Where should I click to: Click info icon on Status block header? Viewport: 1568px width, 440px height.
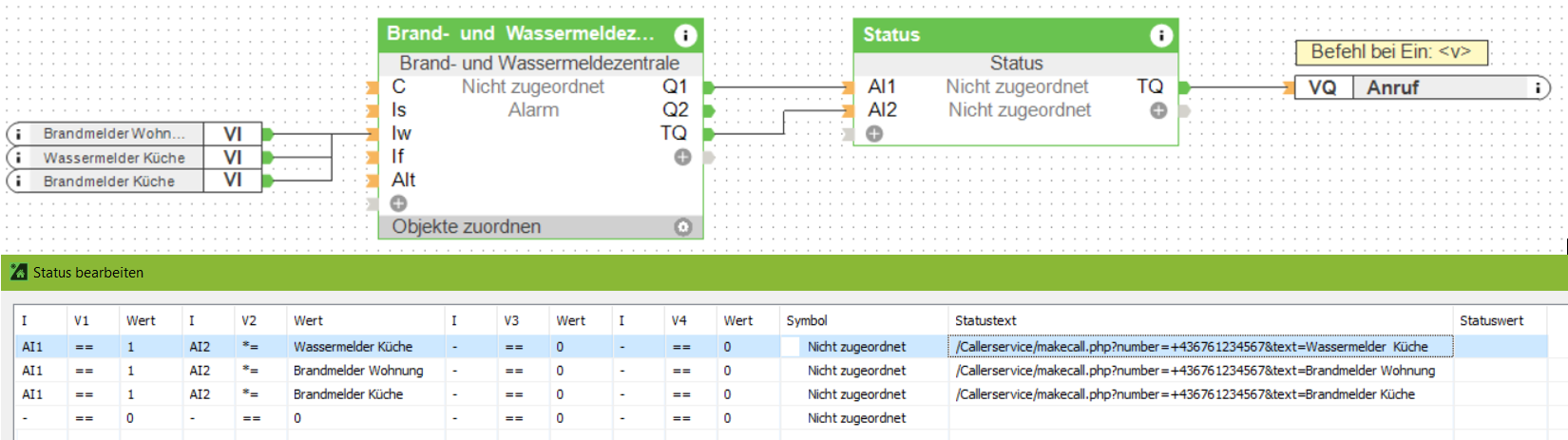click(x=1160, y=36)
